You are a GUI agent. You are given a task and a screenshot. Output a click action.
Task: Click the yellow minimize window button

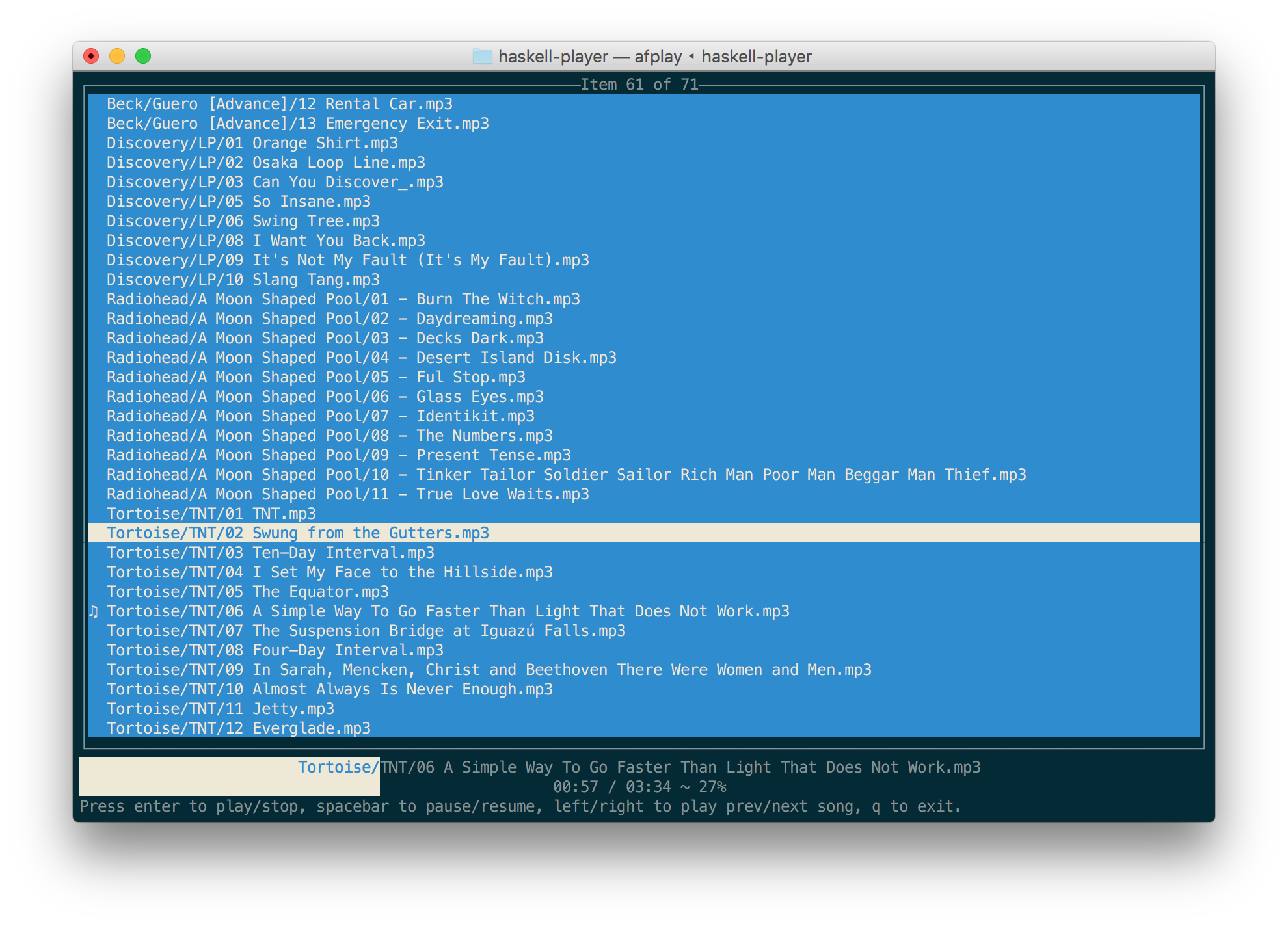(x=117, y=57)
